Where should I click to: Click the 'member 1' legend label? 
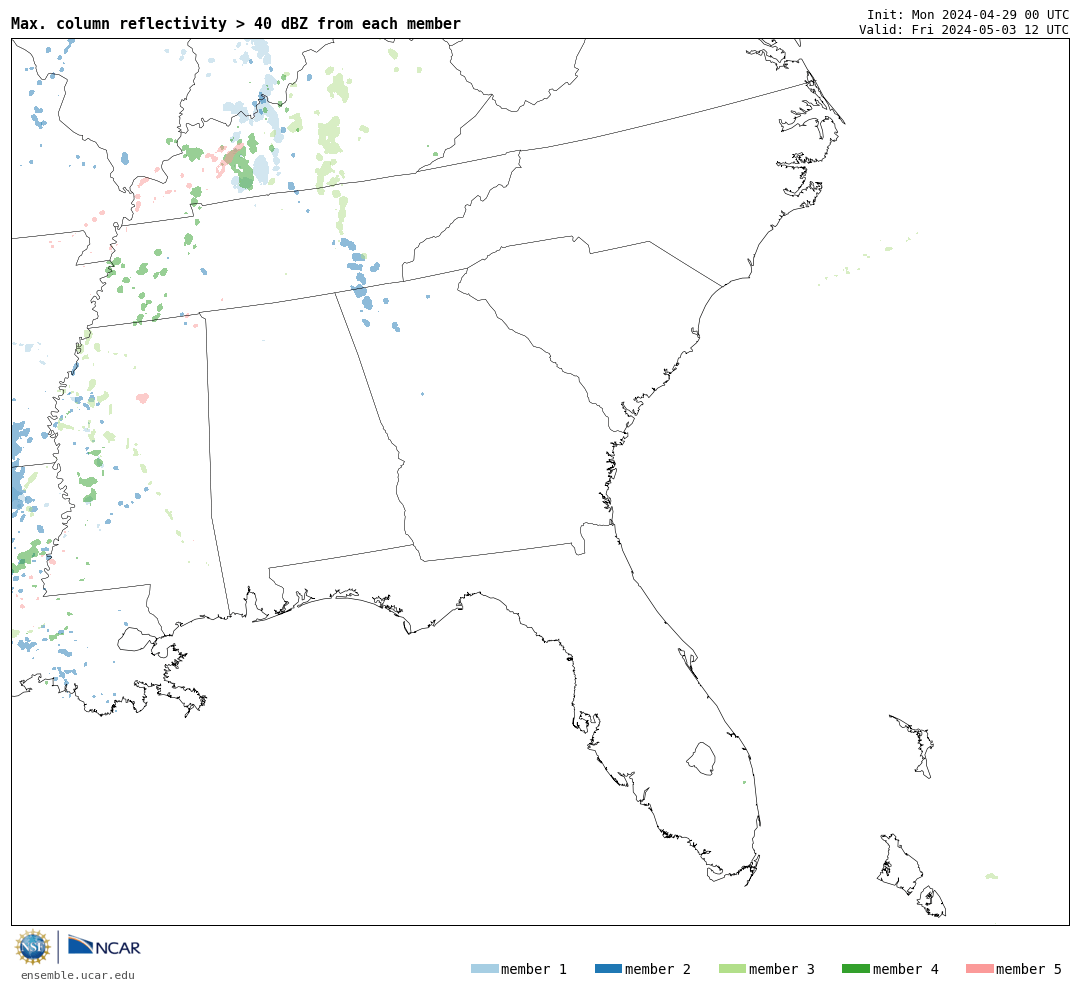click(x=534, y=969)
